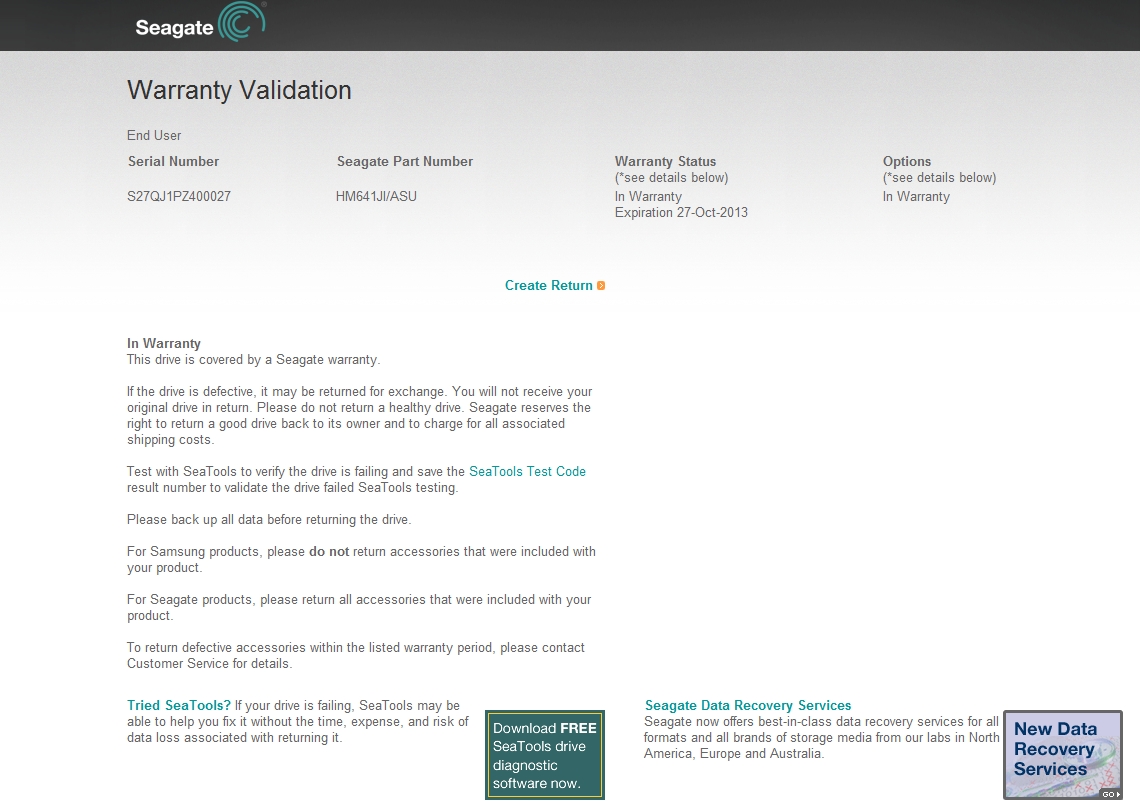
Task: Click the Seagate Part Number column header
Action: (404, 161)
